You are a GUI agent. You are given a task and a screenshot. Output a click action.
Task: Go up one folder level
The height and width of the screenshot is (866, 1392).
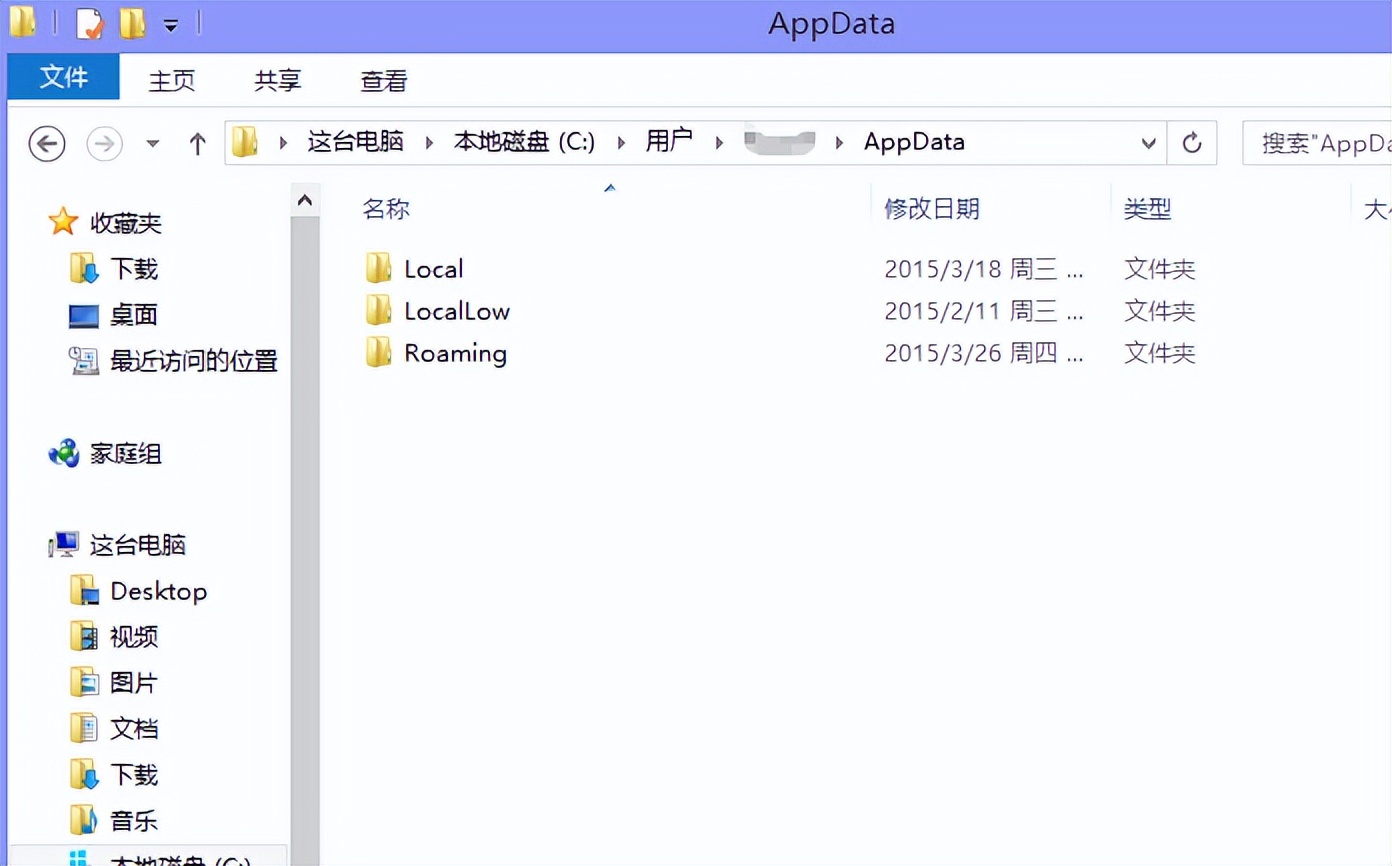coord(197,144)
